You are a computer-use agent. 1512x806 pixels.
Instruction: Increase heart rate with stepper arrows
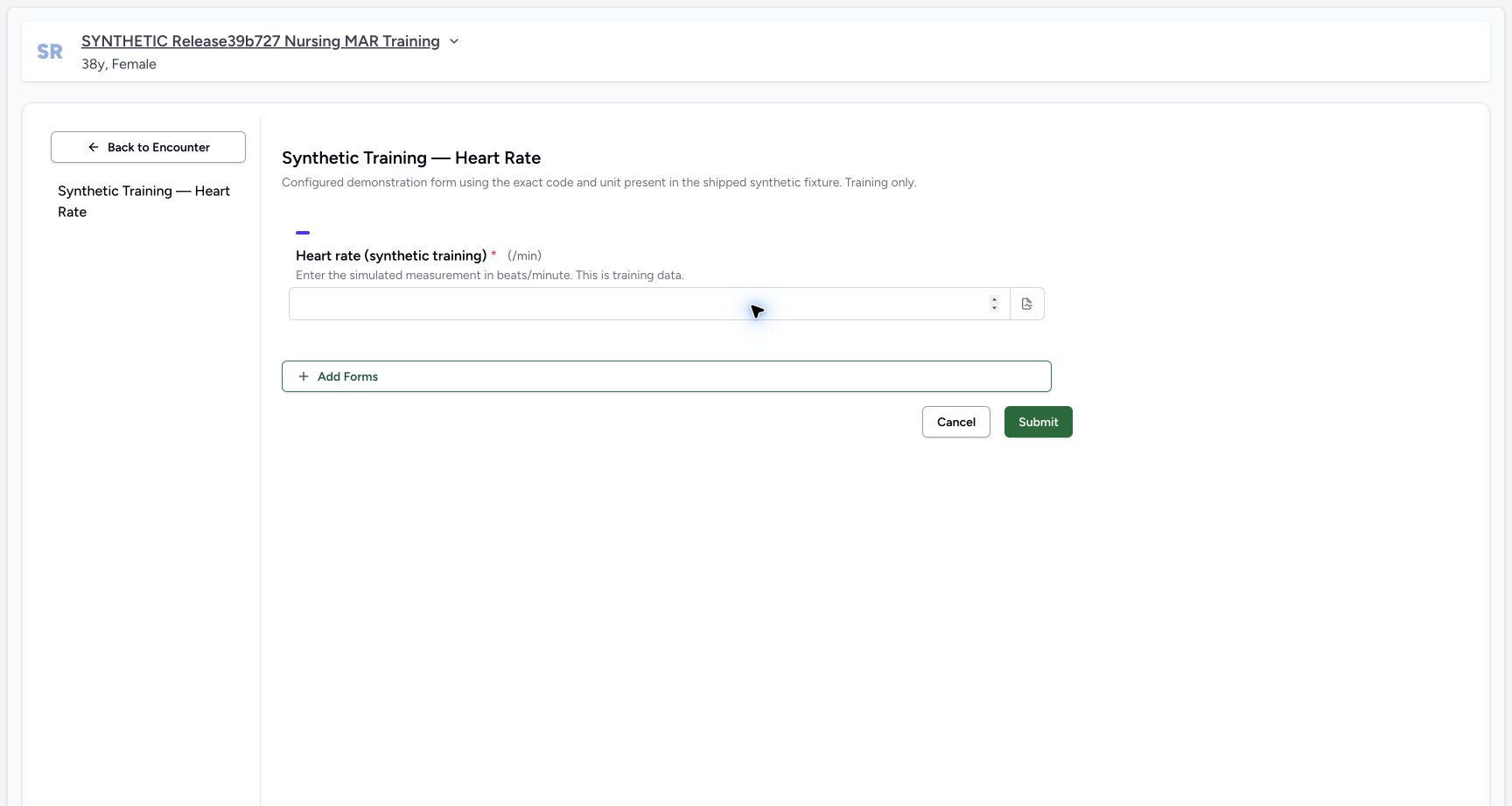994,299
